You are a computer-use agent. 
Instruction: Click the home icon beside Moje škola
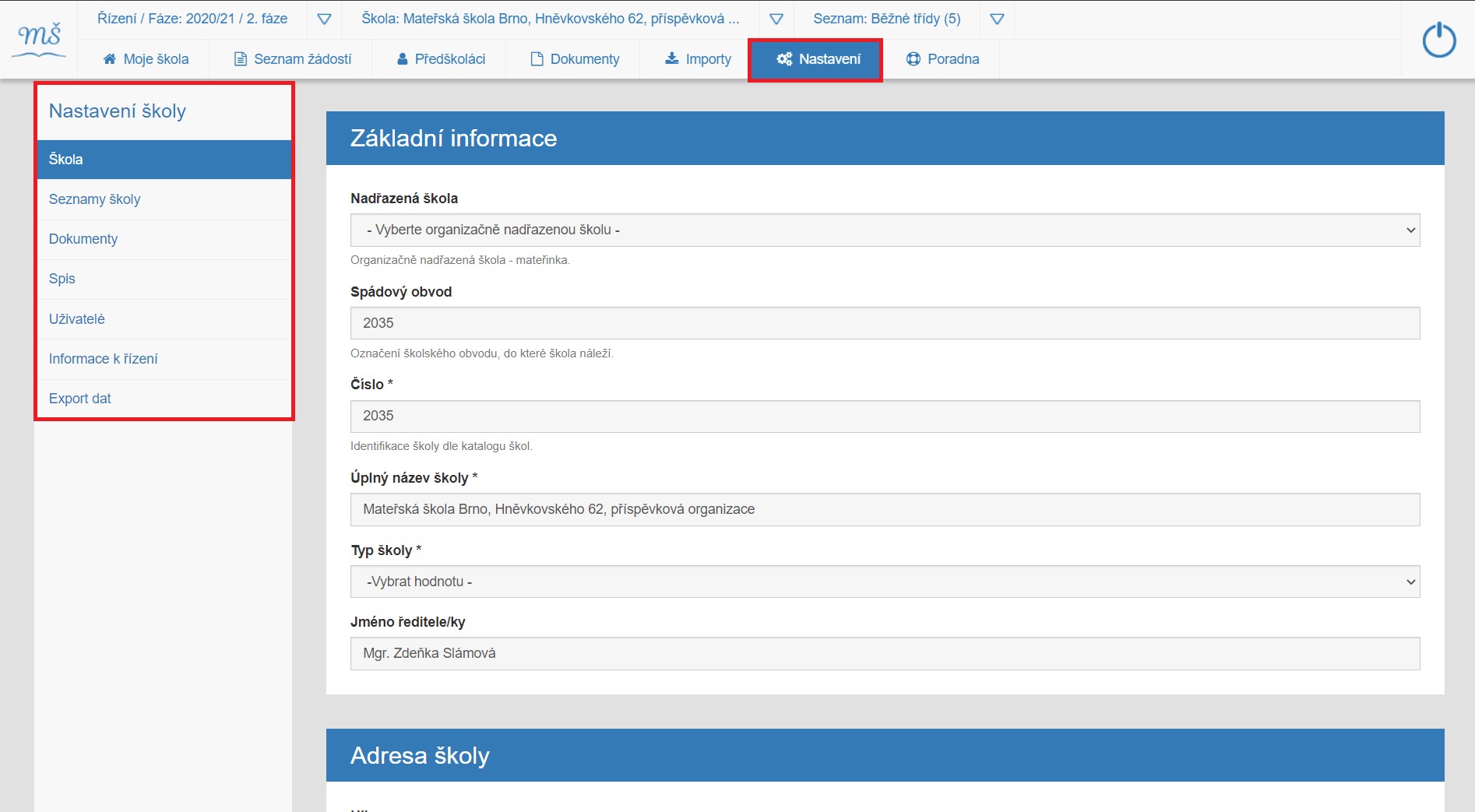(110, 59)
